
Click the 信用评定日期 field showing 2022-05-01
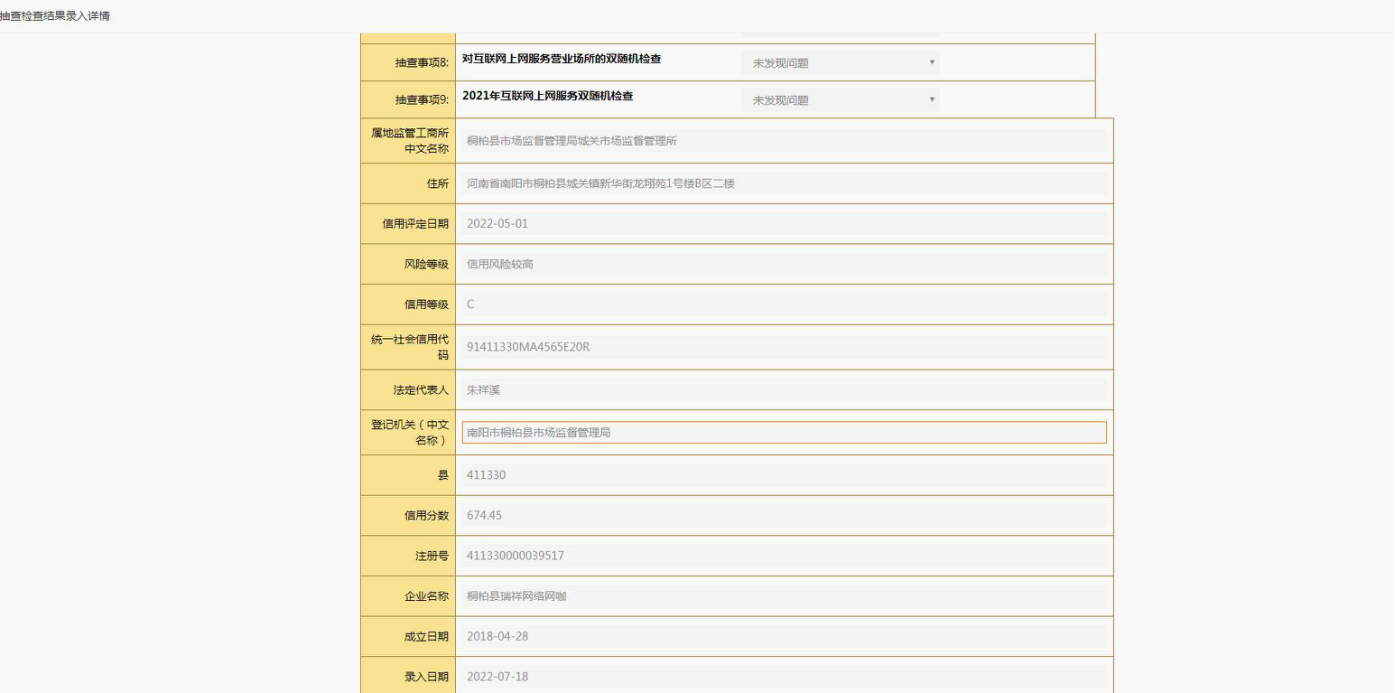tap(784, 224)
